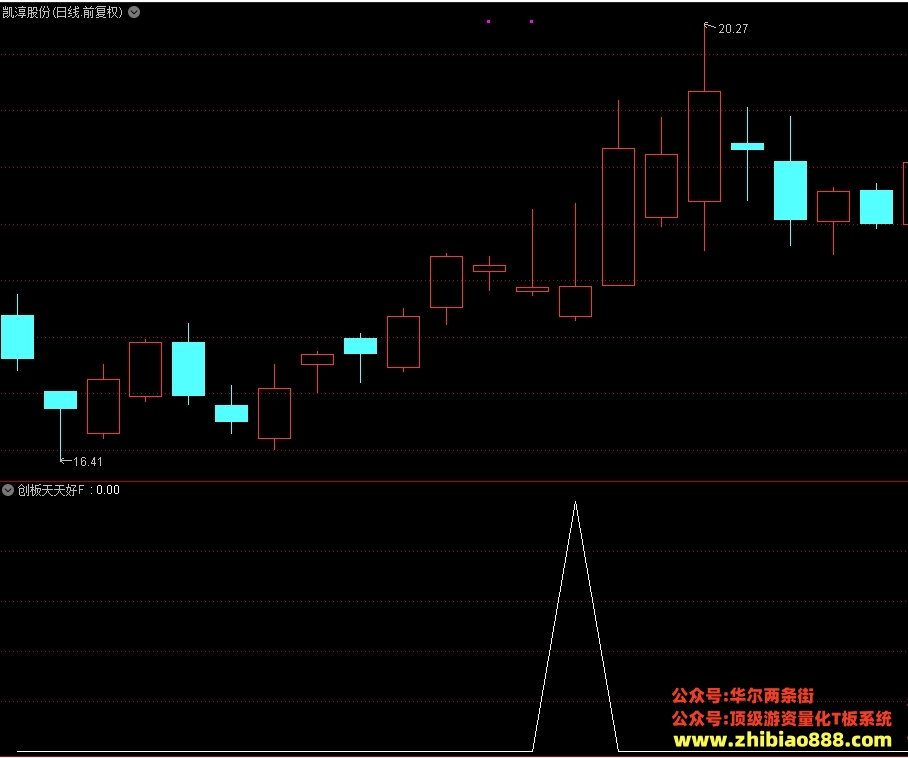This screenshot has width=908, height=758.
Task: Click the 公众号:华尔两条街 watermark text
Action: point(743,695)
